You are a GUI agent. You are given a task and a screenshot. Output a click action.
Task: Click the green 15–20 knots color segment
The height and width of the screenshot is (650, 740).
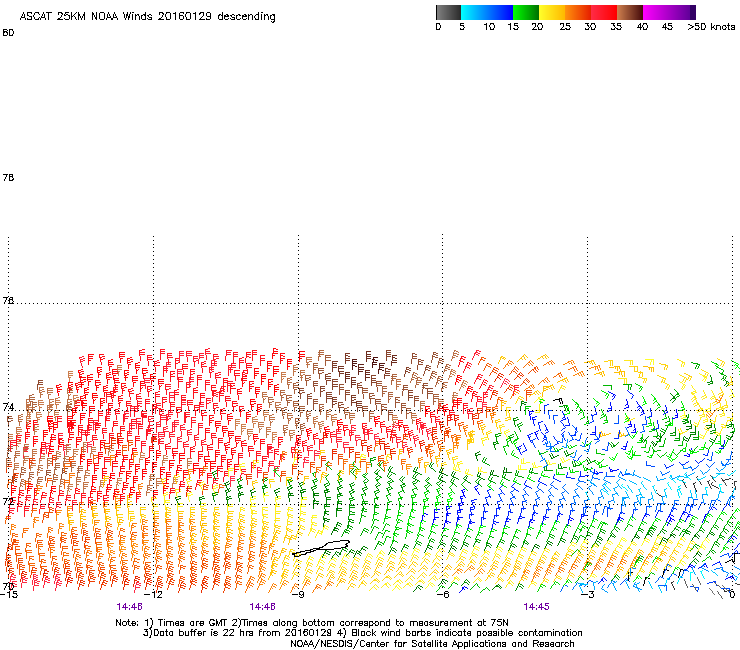[526, 12]
